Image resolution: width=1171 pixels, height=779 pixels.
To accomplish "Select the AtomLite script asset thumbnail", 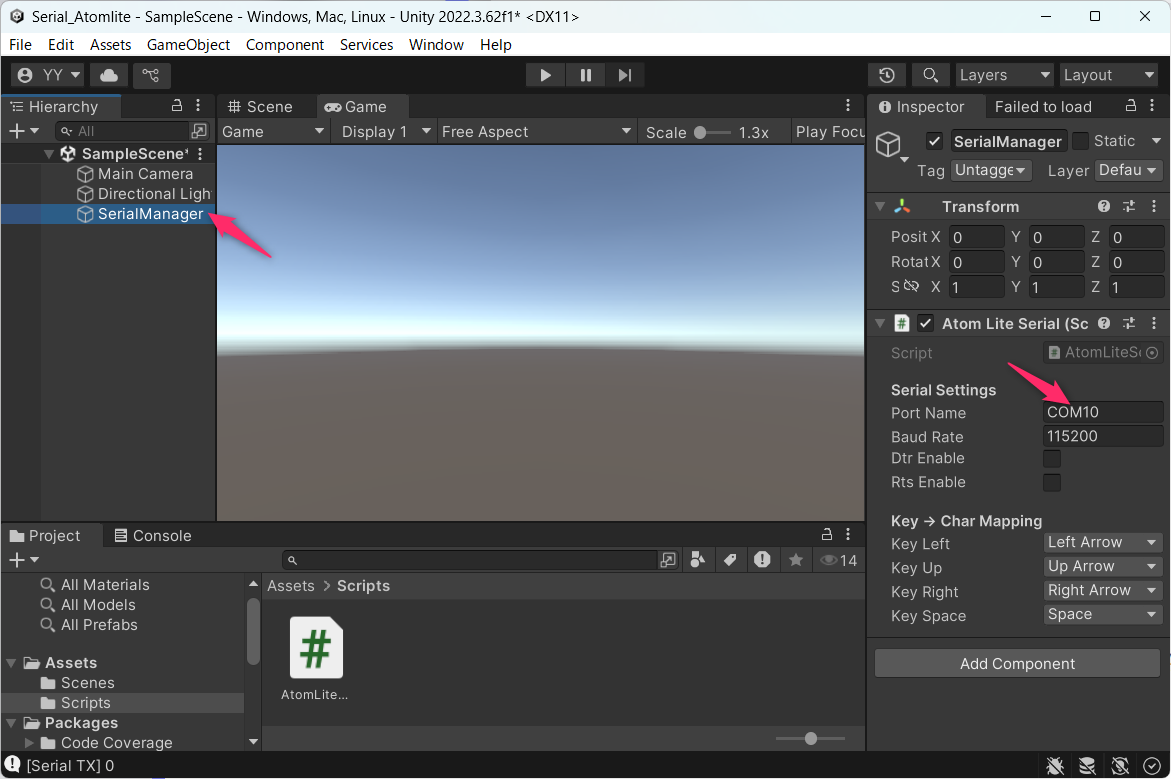I will (x=315, y=648).
